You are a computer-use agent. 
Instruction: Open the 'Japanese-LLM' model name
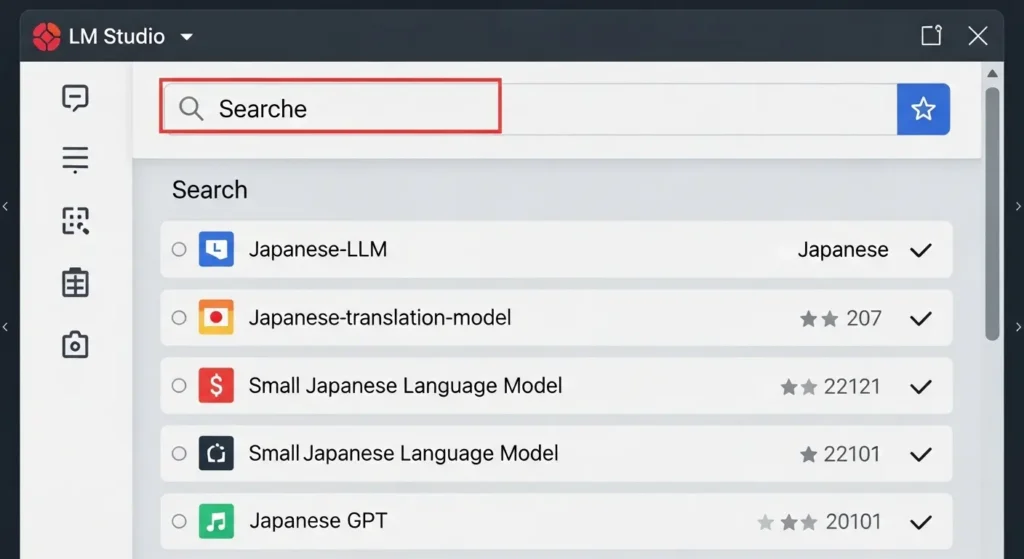pos(318,249)
